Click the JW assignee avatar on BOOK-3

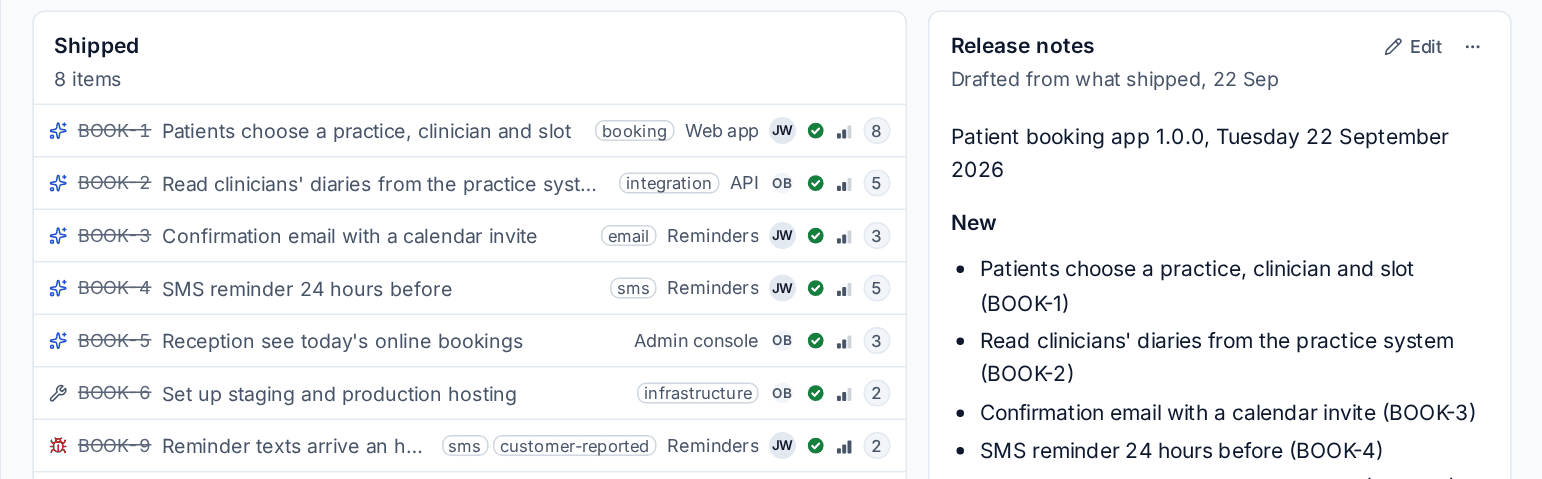pos(782,236)
